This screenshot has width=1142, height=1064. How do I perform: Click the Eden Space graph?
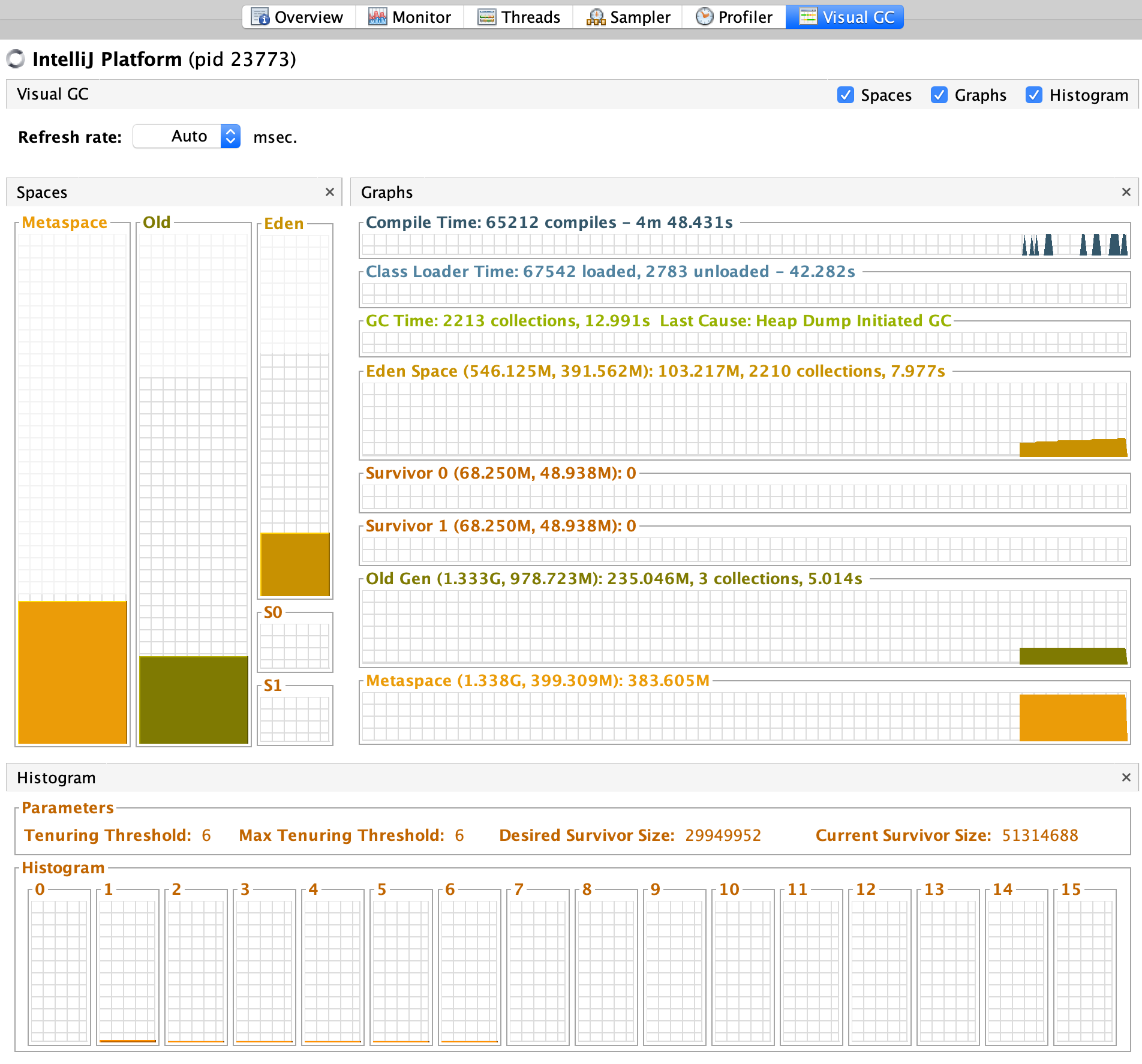click(x=744, y=419)
